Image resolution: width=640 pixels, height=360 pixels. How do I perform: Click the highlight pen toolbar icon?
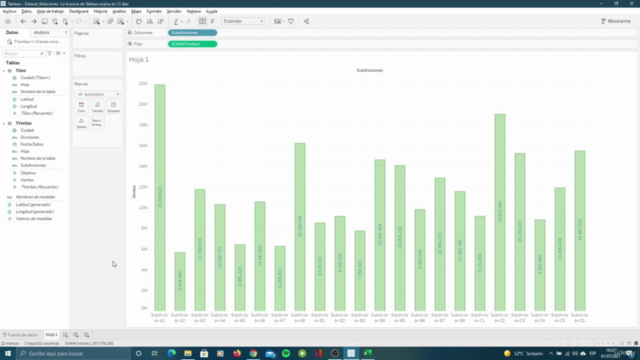click(176, 21)
